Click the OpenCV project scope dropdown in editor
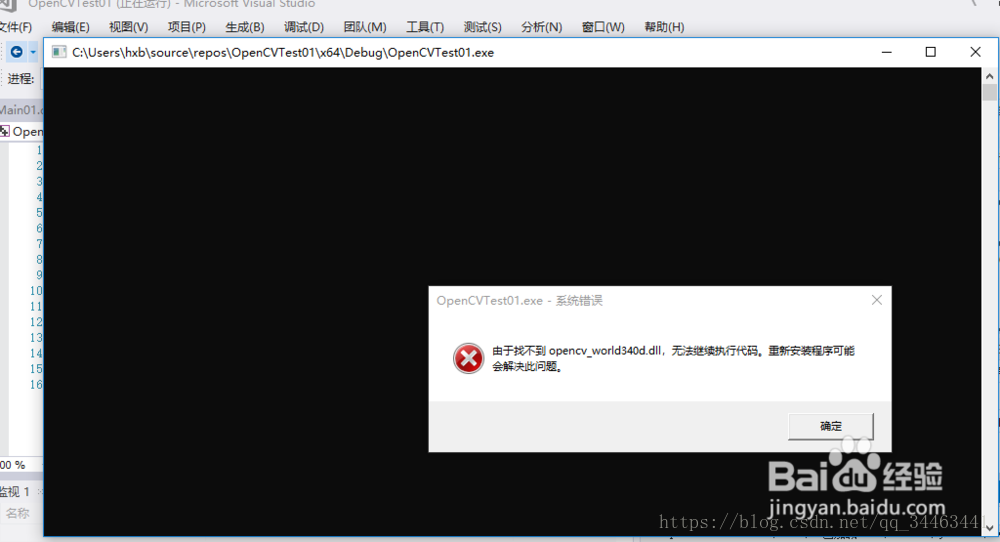Viewport: 1000px width, 542px height. click(22, 131)
